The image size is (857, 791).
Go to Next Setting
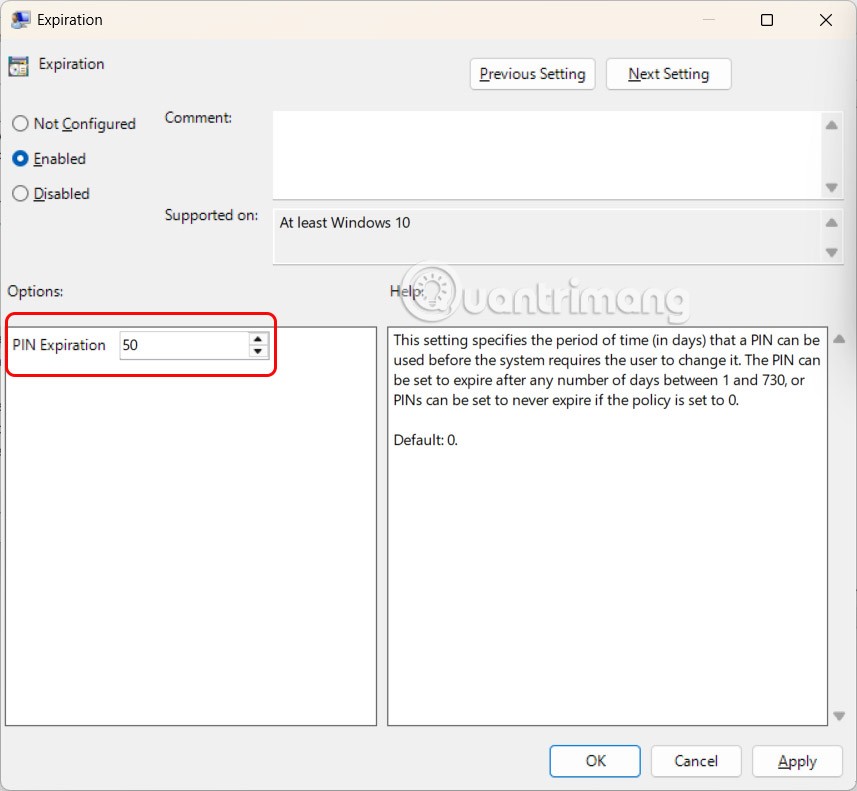pyautogui.click(x=668, y=74)
